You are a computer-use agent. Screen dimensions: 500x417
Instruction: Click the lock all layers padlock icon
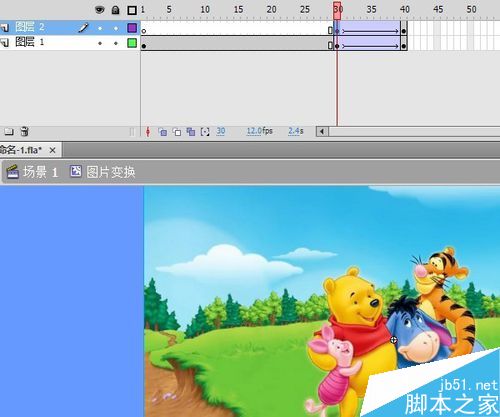pyautogui.click(x=115, y=10)
